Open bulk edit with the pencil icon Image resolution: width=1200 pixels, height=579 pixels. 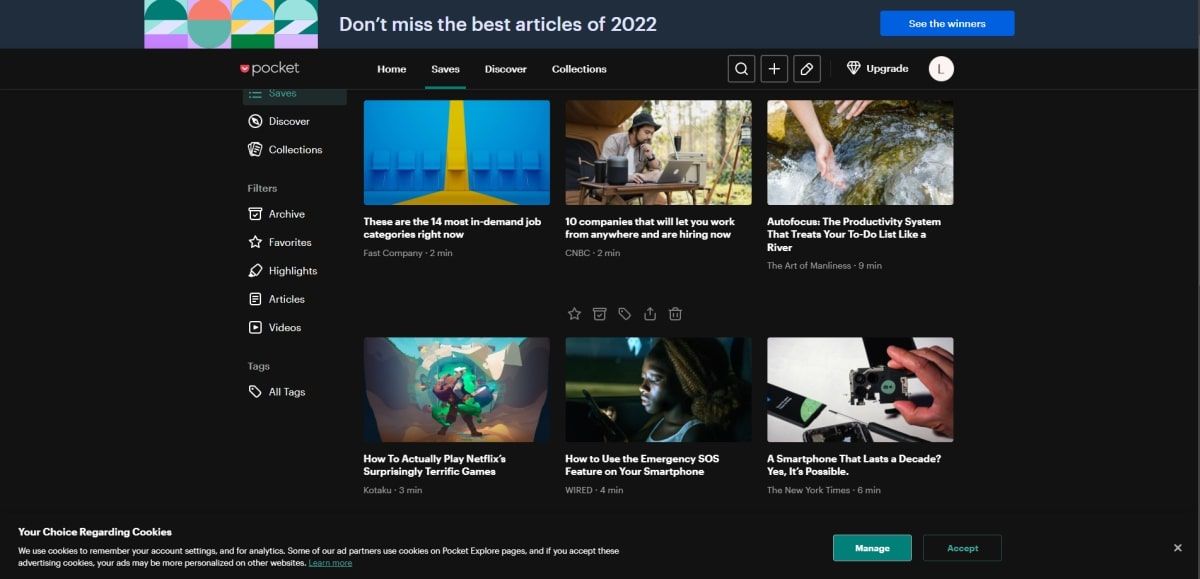click(x=807, y=69)
